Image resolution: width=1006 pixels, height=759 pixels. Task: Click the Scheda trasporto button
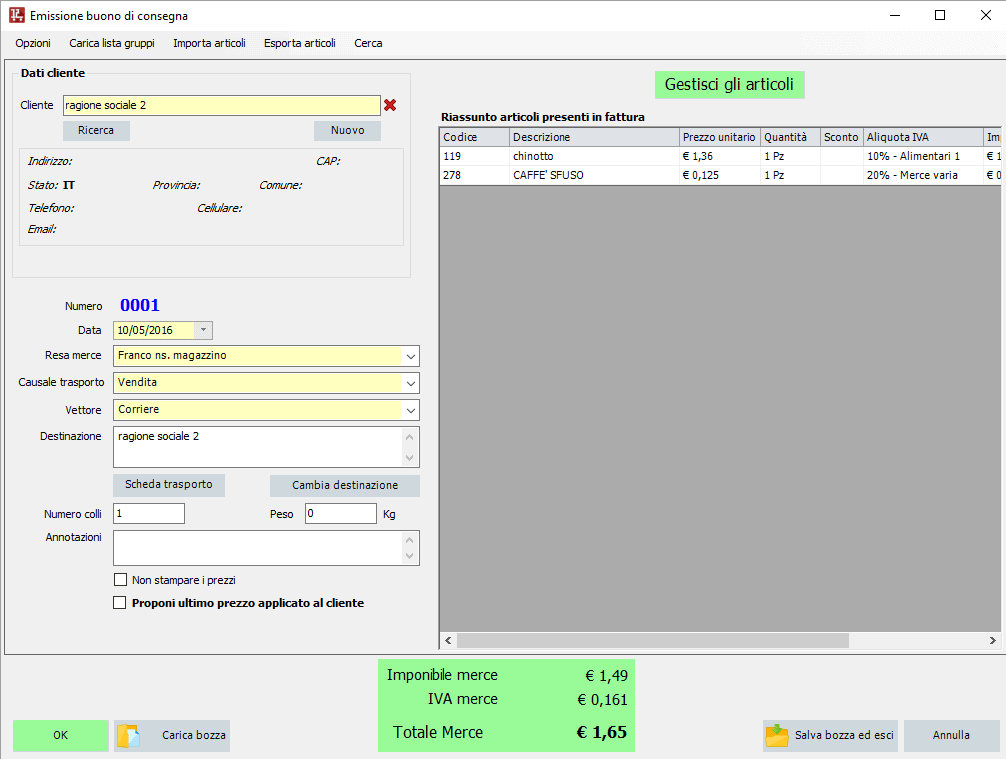click(168, 485)
